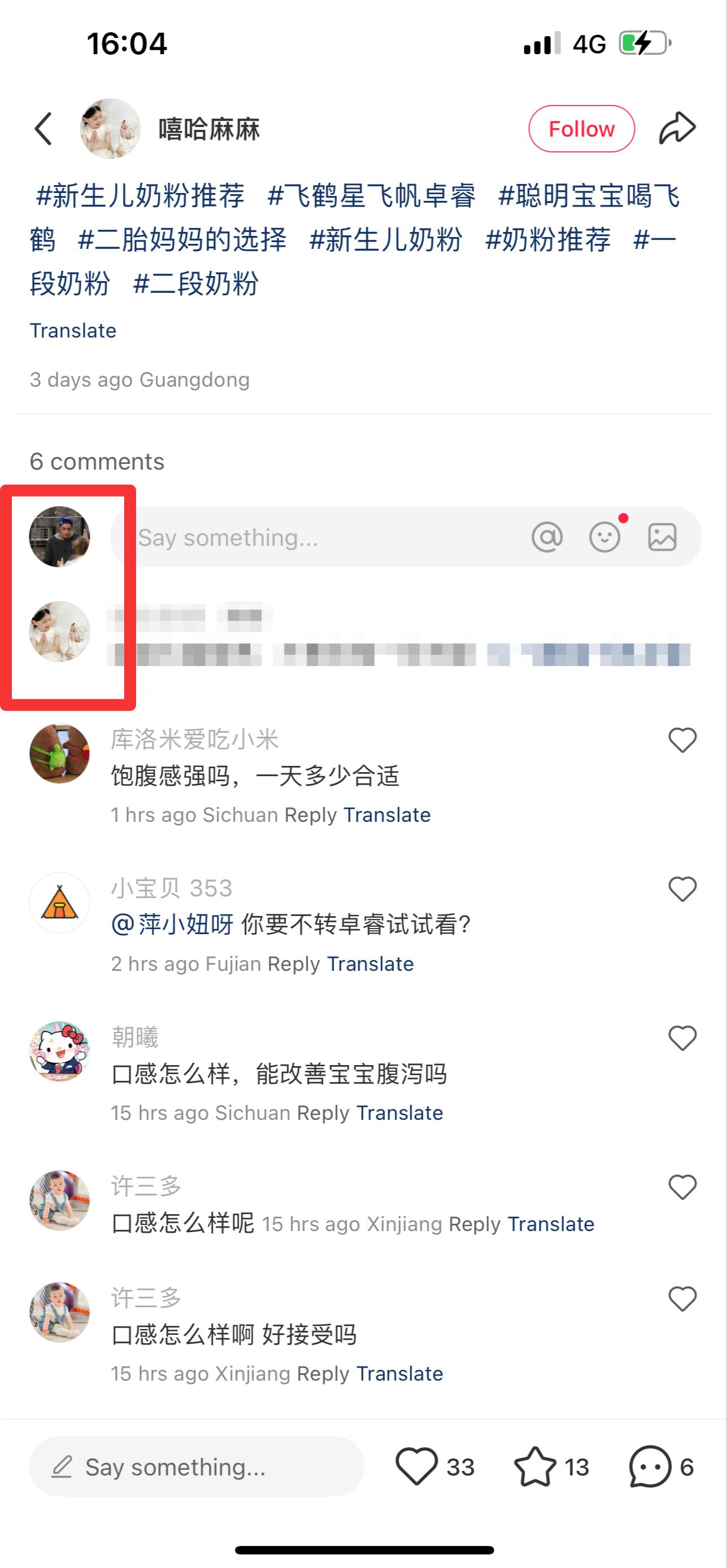727x1568 pixels.
Task: Save the post with the star icon
Action: [x=535, y=1466]
